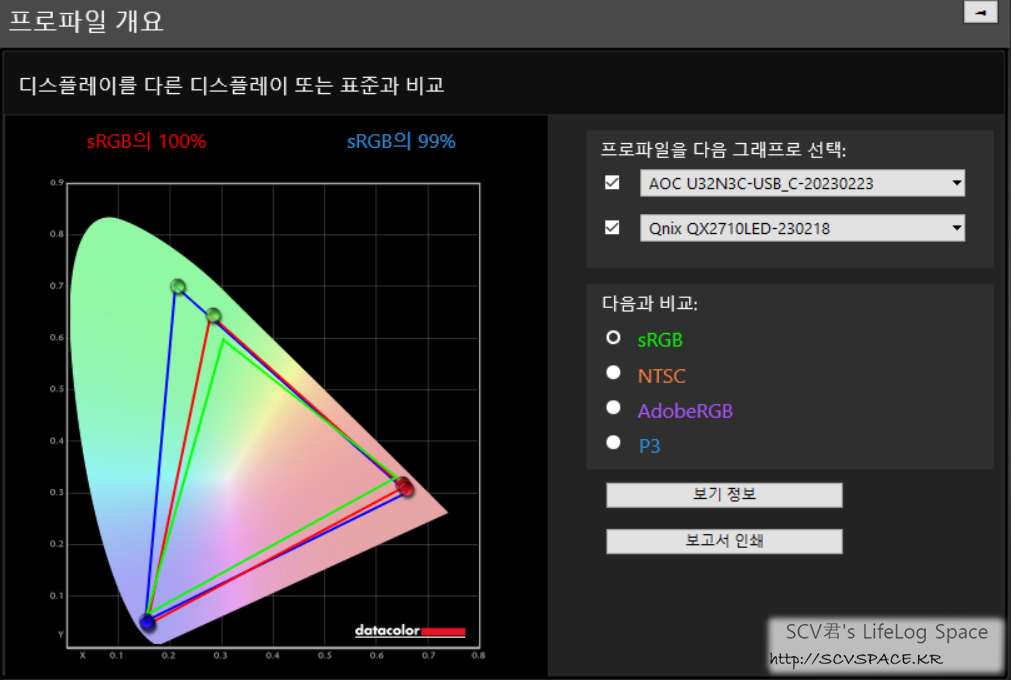Click the red 'sRGB의 100%' label
The height and width of the screenshot is (680, 1011).
pos(146,141)
